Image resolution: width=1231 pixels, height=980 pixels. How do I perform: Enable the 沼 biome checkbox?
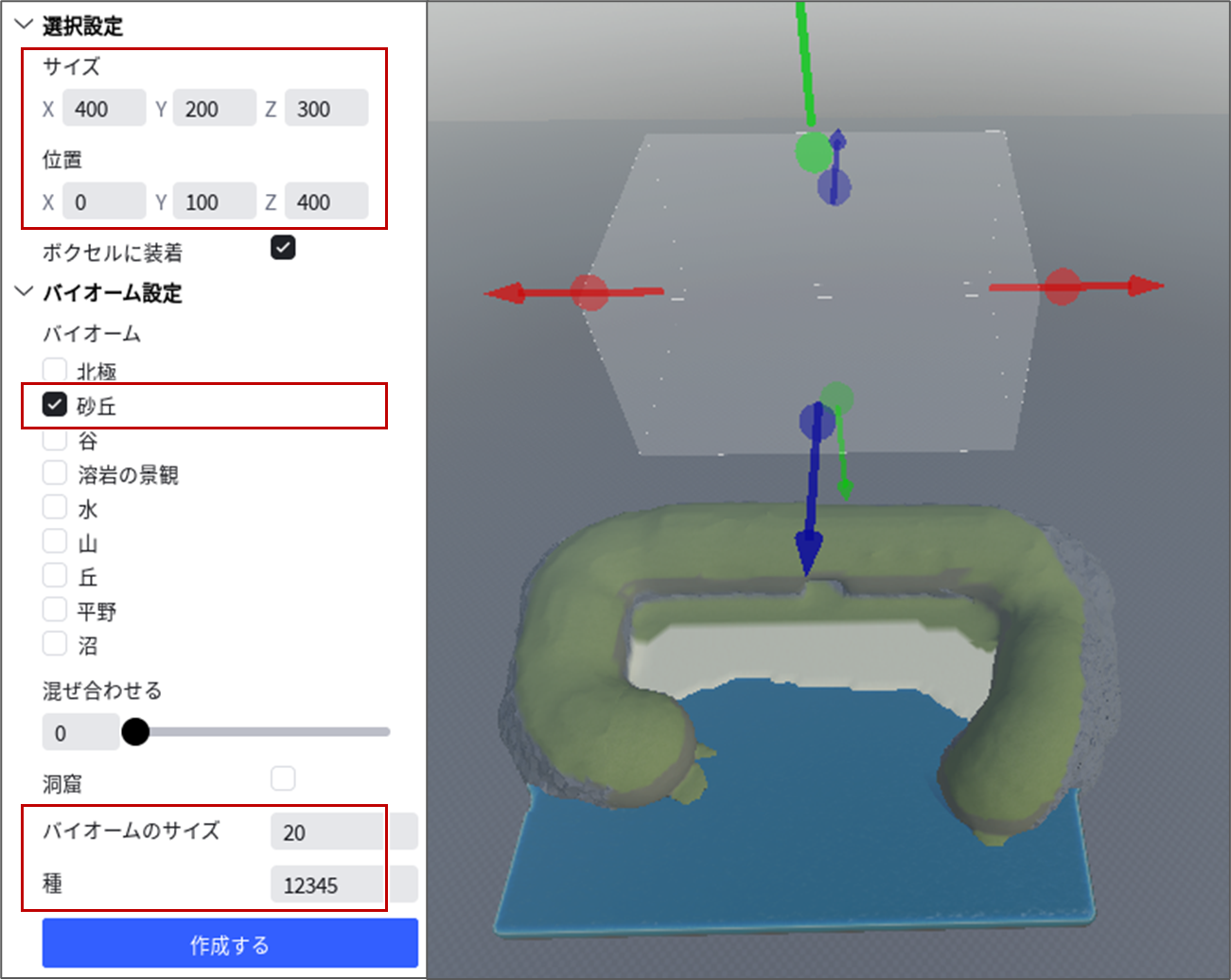55,643
